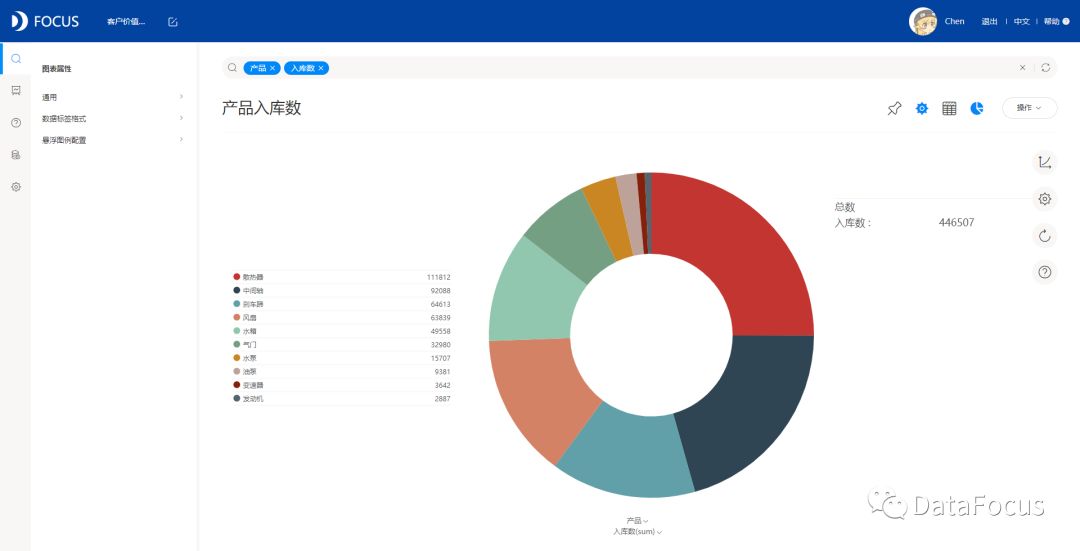Image resolution: width=1080 pixels, height=551 pixels.
Task: Edit the project name with pencil icon
Action: tap(173, 22)
